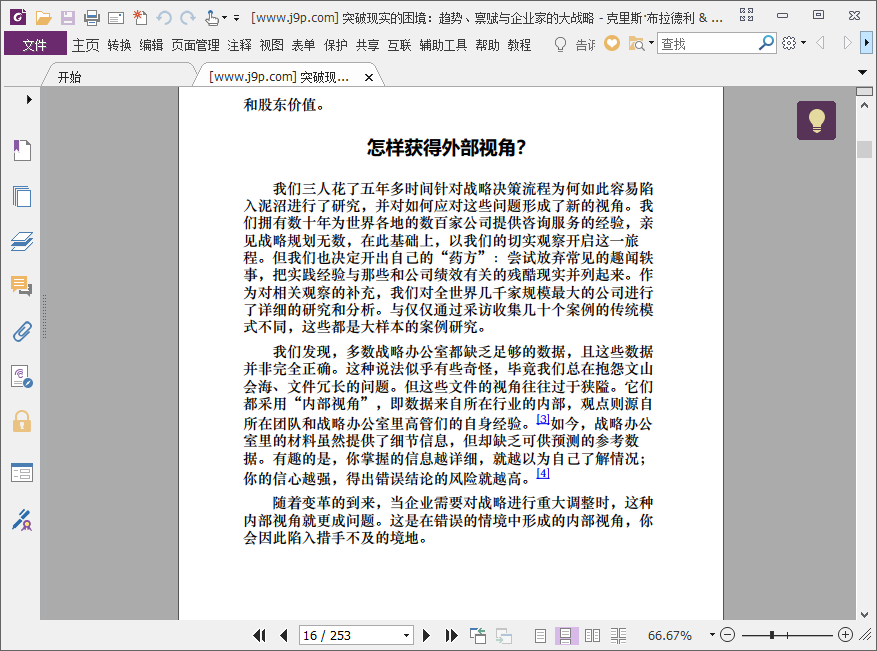This screenshot has height=651, width=877.
Task: Toggle continuous page view mode
Action: (x=565, y=635)
